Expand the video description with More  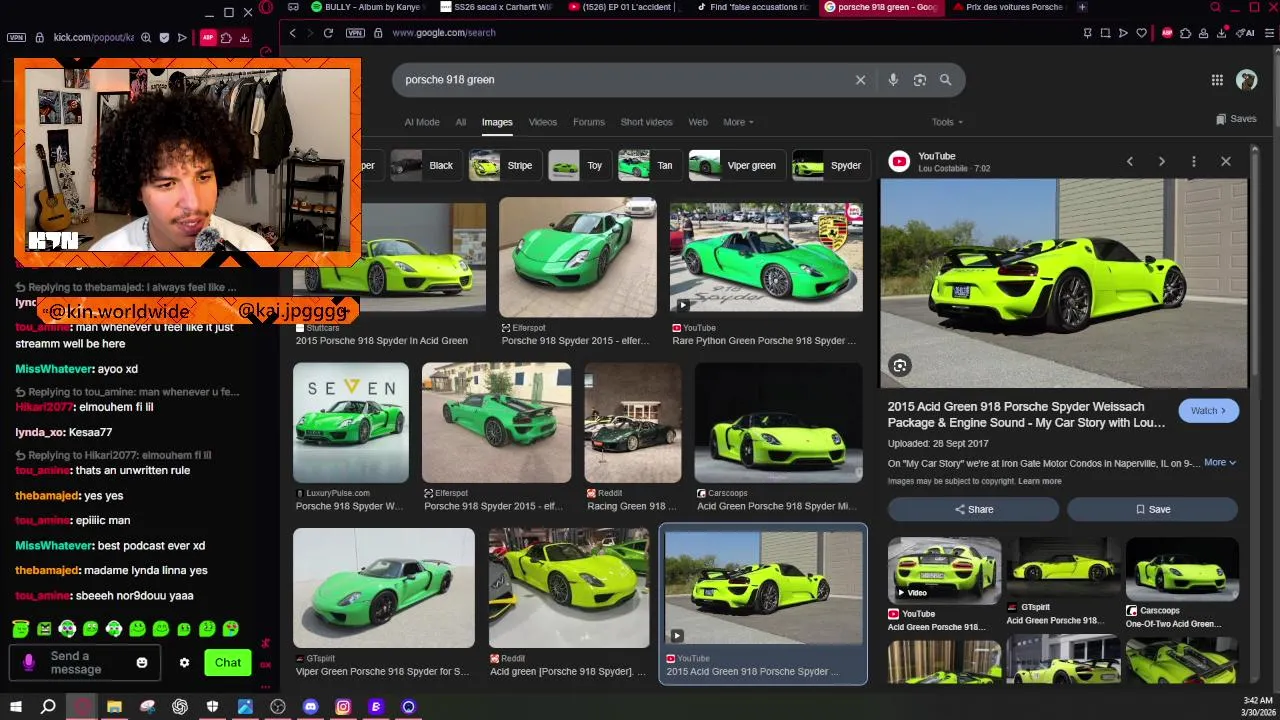point(1220,462)
